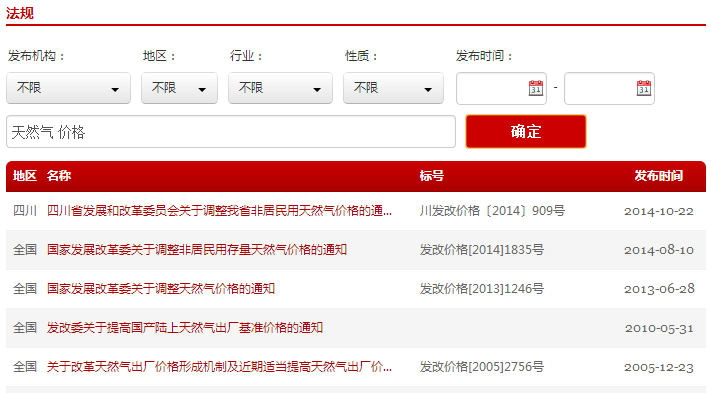Click the red 确定 button
Image resolution: width=711 pixels, height=393 pixels.
(526, 131)
